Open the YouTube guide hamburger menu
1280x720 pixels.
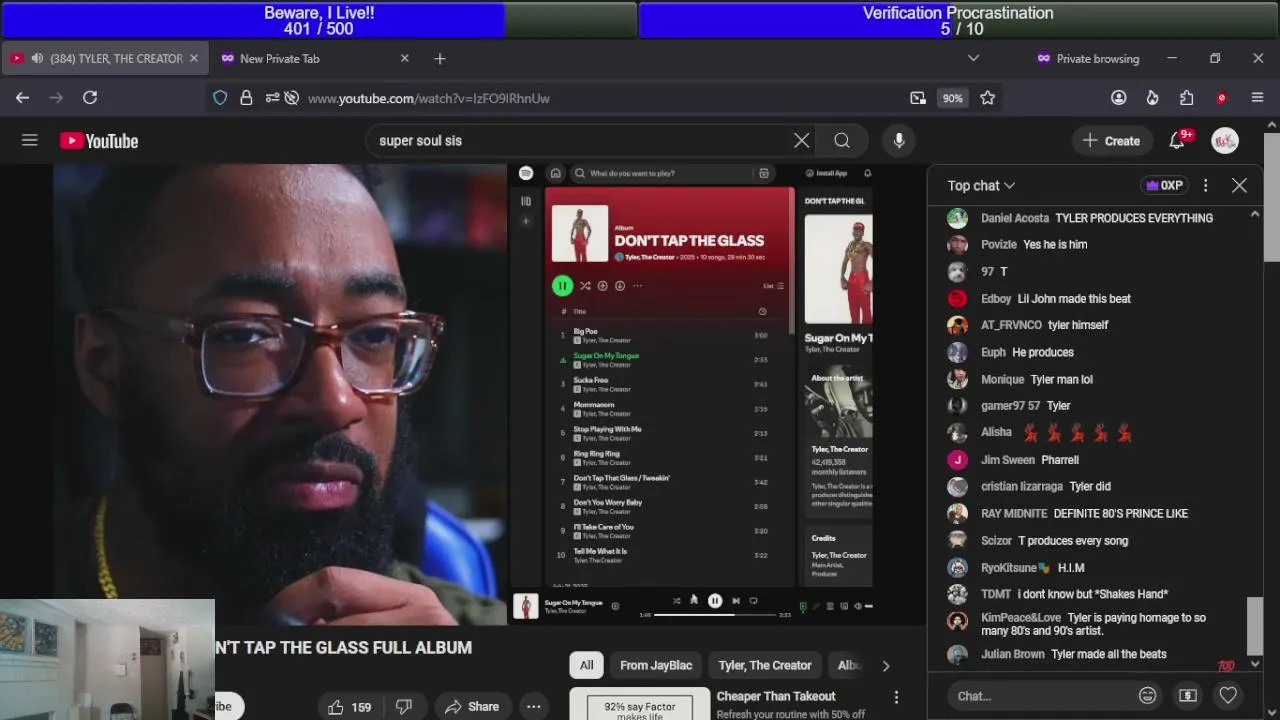30,141
